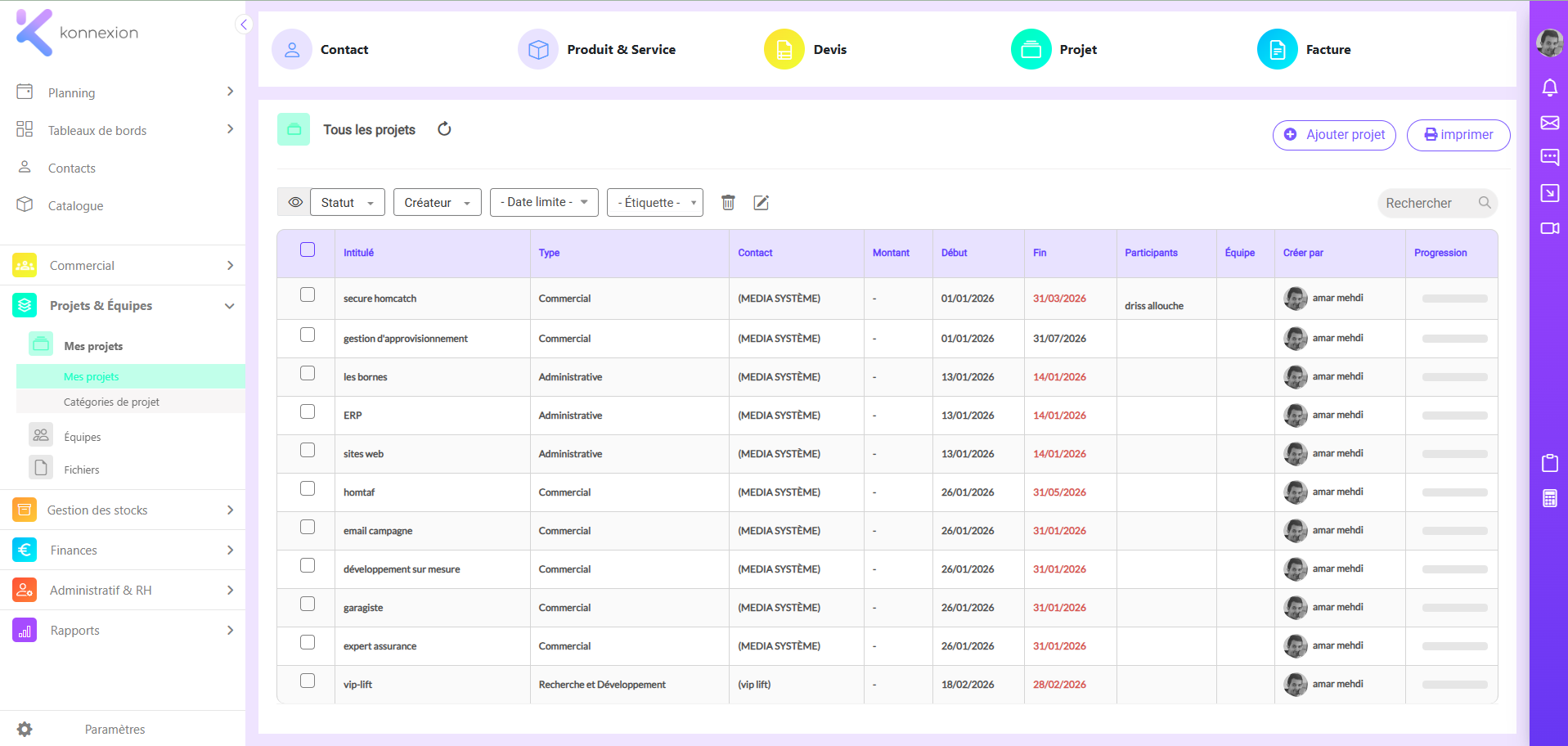Click the refresh icon beside Tous les projets
The height and width of the screenshot is (746, 1568).
tap(444, 129)
